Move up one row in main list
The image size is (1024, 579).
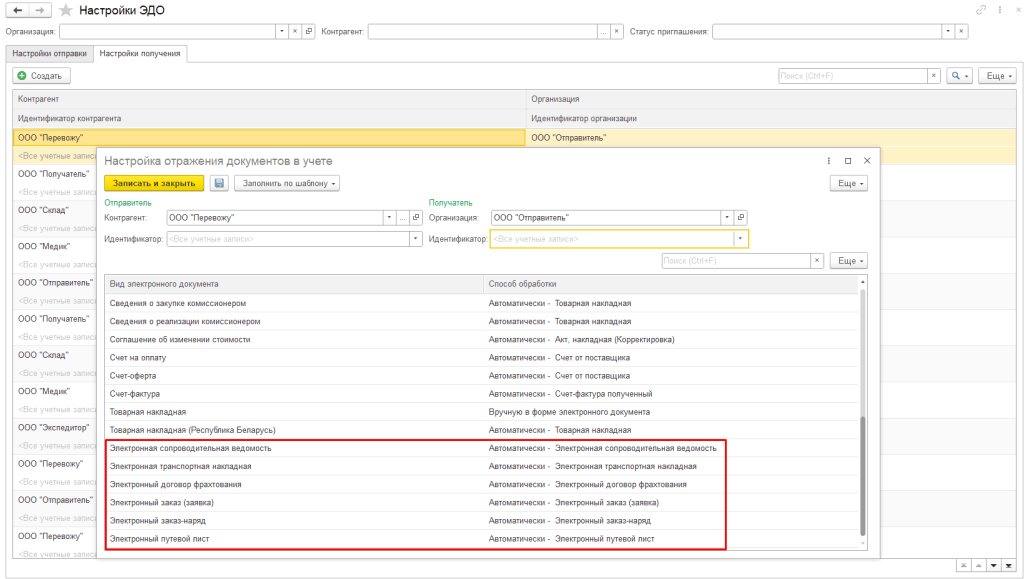pos(978,565)
